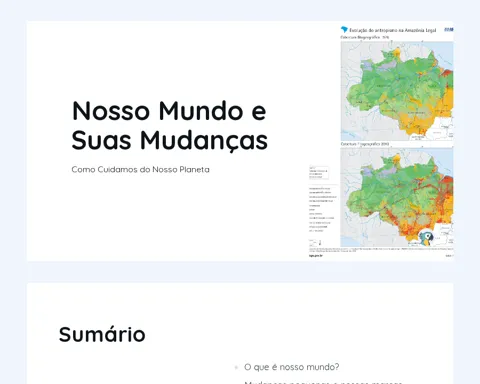
Task: Click the bullet marker before 'O que é nosso mundo?'
Action: 236,367
